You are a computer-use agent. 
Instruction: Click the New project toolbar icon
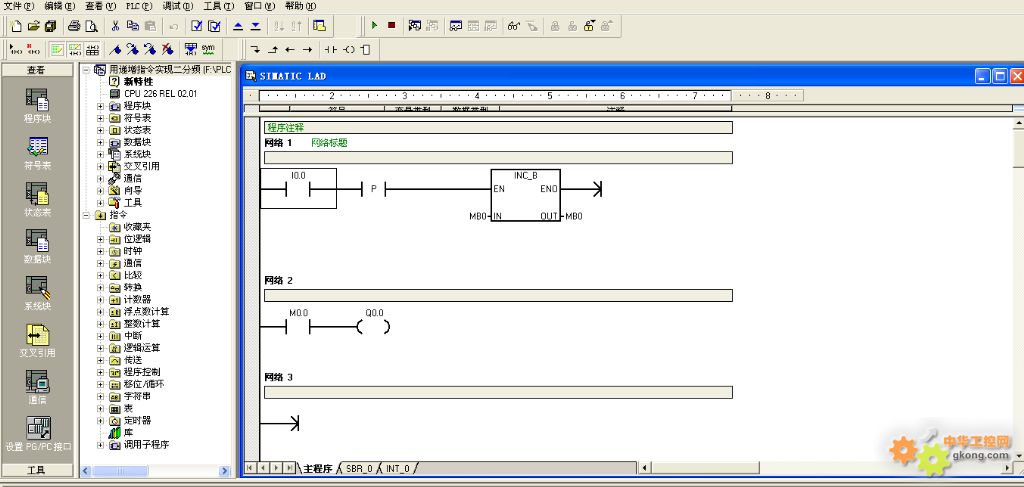16,26
